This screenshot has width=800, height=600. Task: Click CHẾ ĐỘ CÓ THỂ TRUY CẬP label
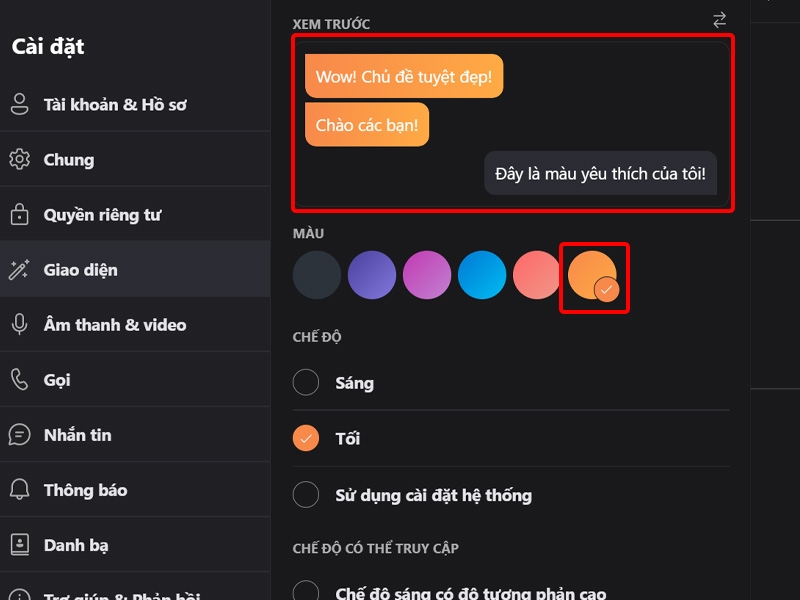tap(376, 548)
